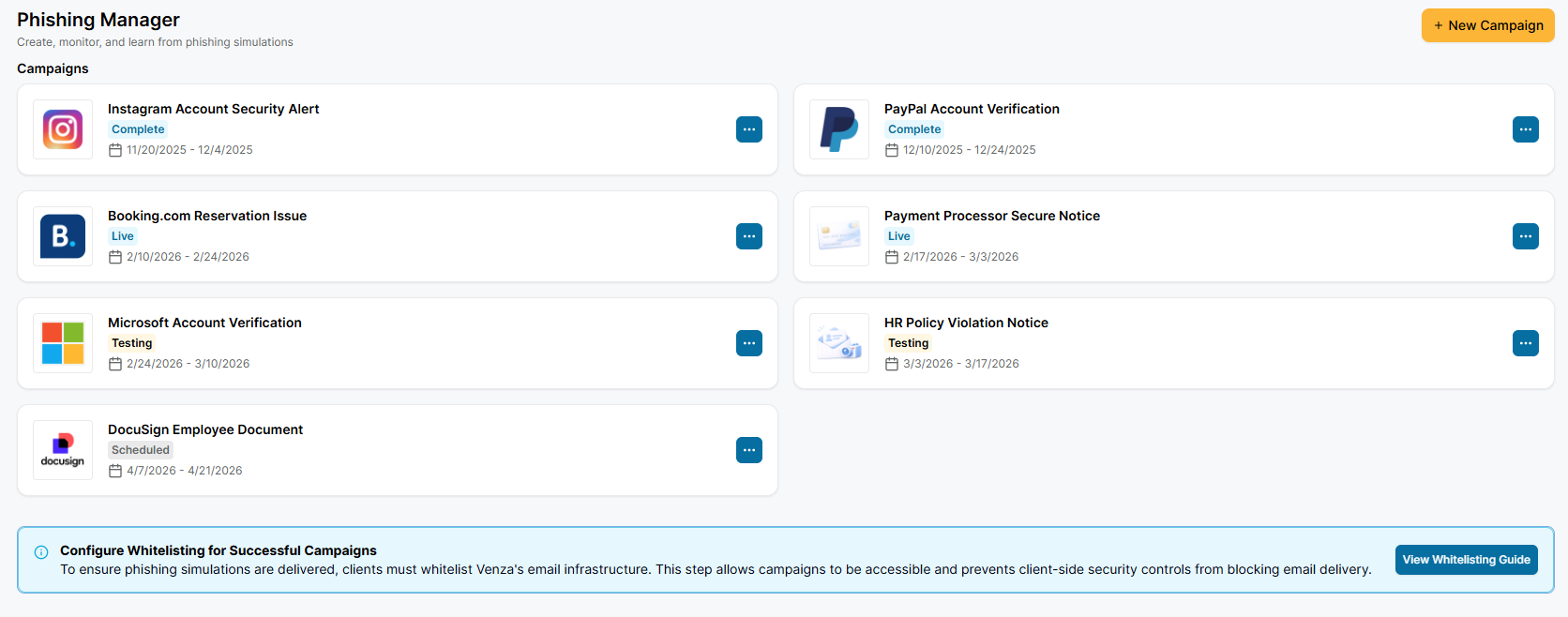Image resolution: width=1568 pixels, height=617 pixels.
Task: Click date range 11/20/2025 - 12/4/2025
Action: point(189,150)
